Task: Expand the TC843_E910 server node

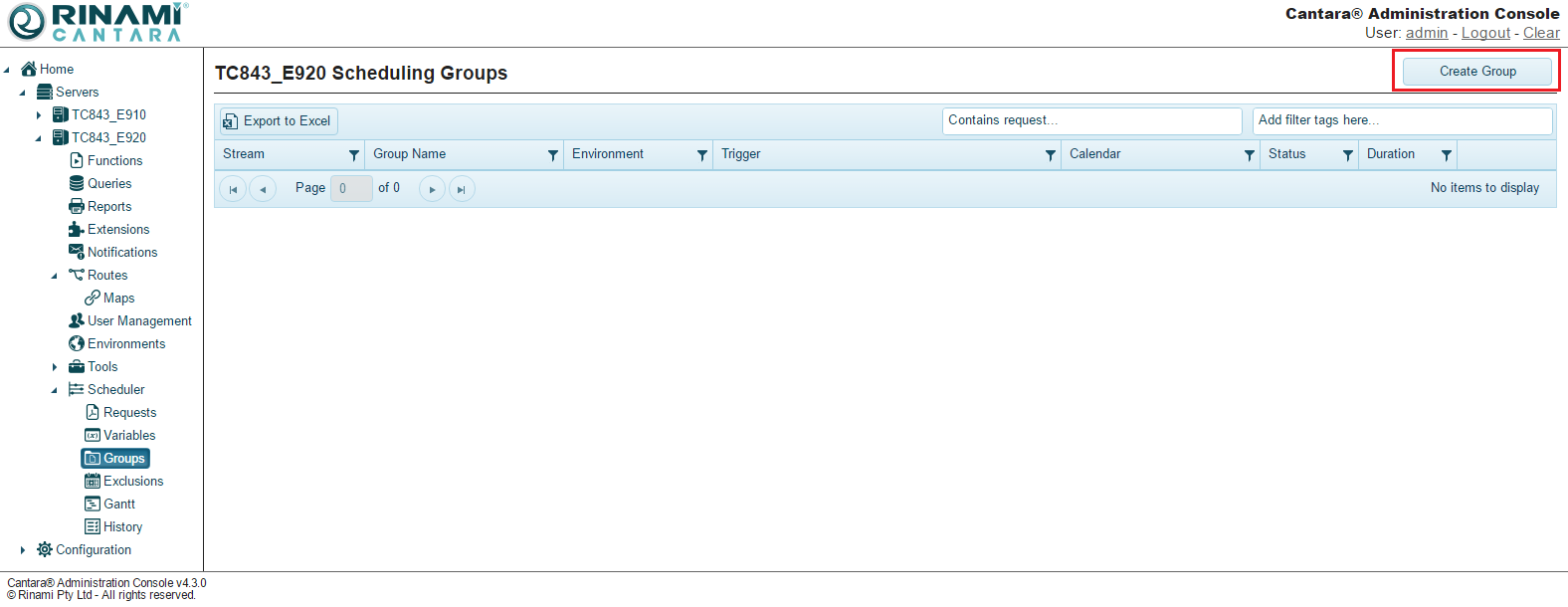Action: pyautogui.click(x=39, y=115)
